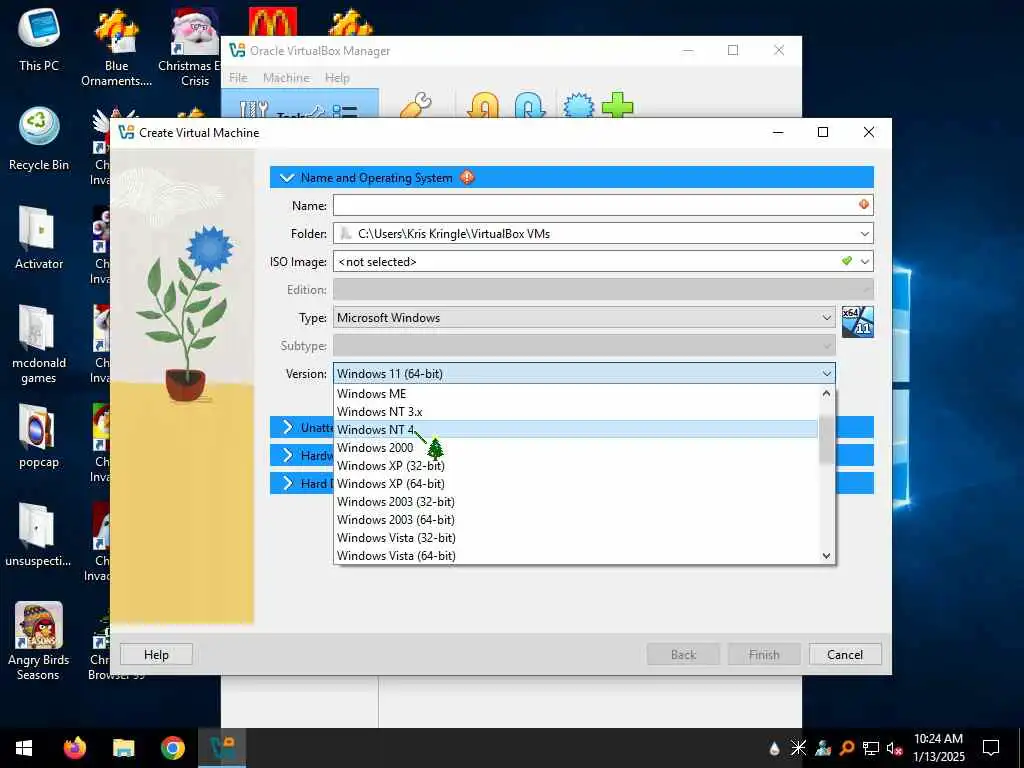
Task: Expand the Hard Disk section chevron
Action: point(286,483)
